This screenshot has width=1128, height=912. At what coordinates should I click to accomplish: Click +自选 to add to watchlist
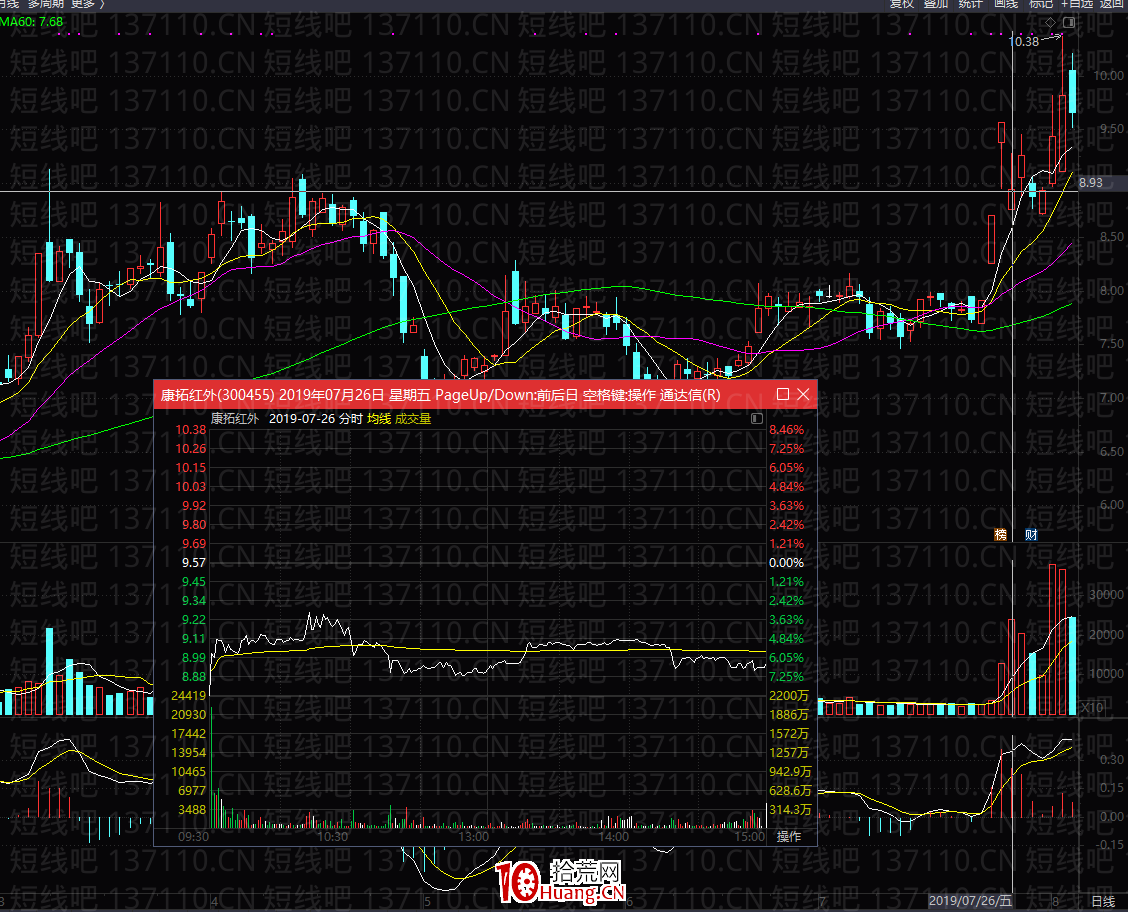pos(1077,4)
